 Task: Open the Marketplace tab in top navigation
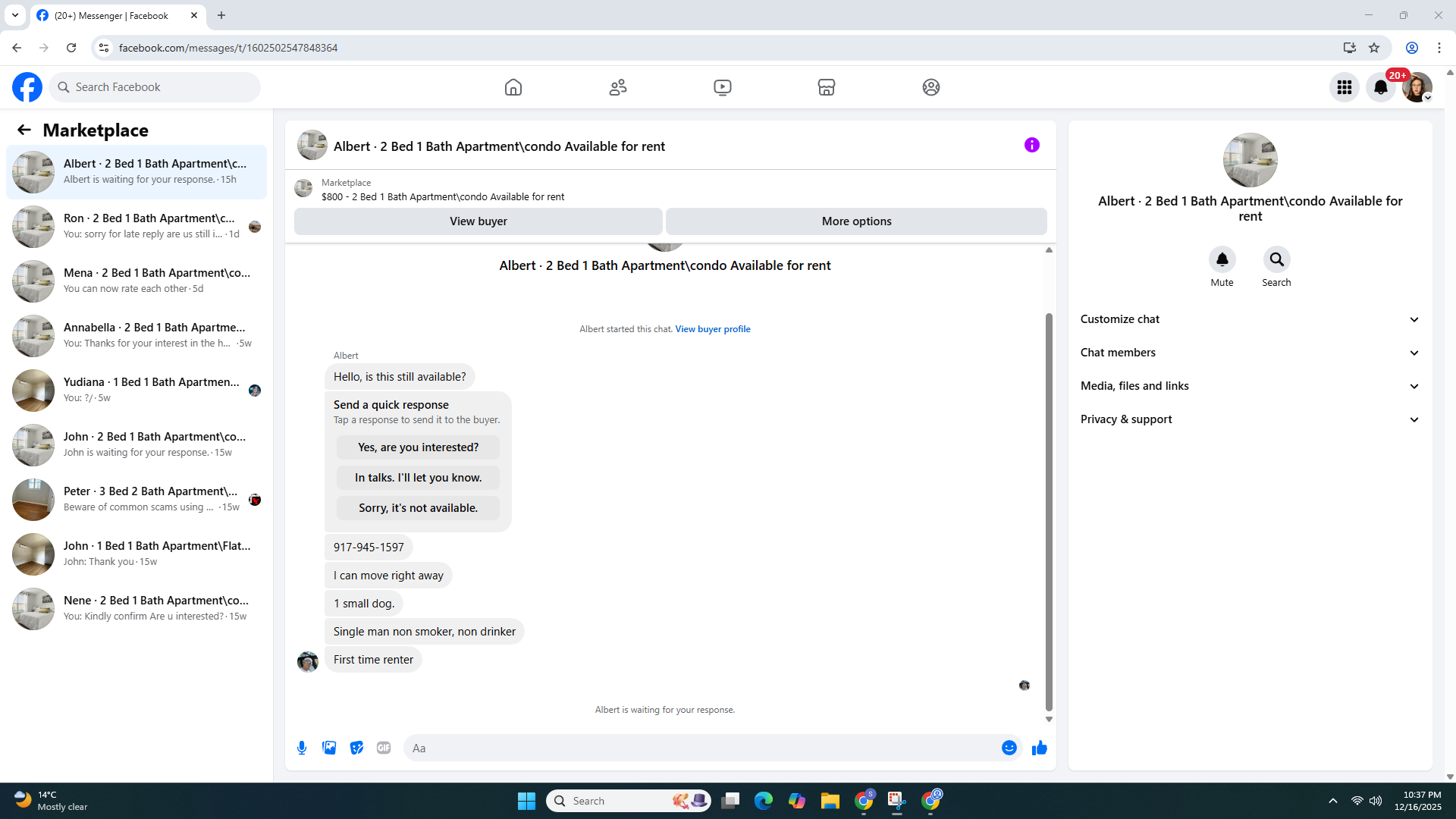827,87
